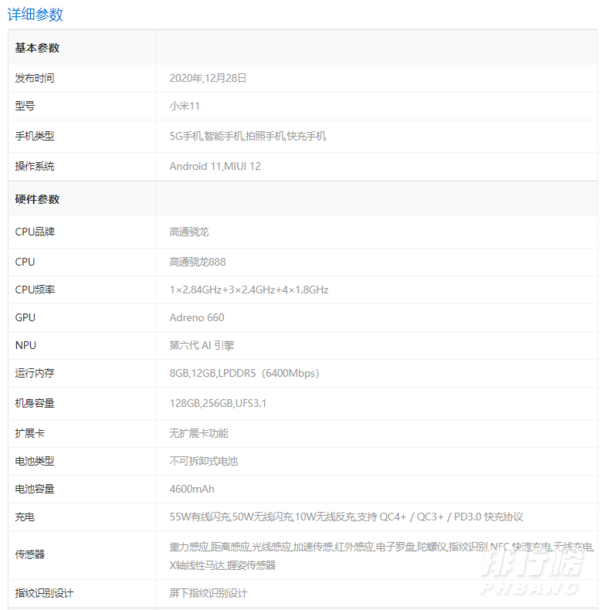Select the 电池容量 label
Viewport: 600px width, 610px height.
35,489
